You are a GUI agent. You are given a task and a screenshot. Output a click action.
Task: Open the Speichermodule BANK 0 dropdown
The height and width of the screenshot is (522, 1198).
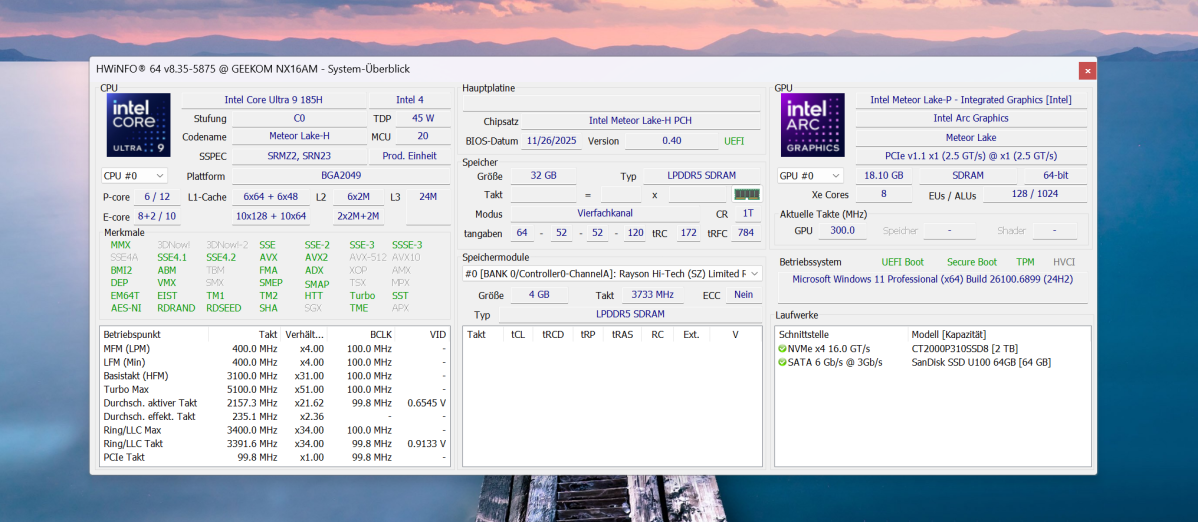(613, 274)
